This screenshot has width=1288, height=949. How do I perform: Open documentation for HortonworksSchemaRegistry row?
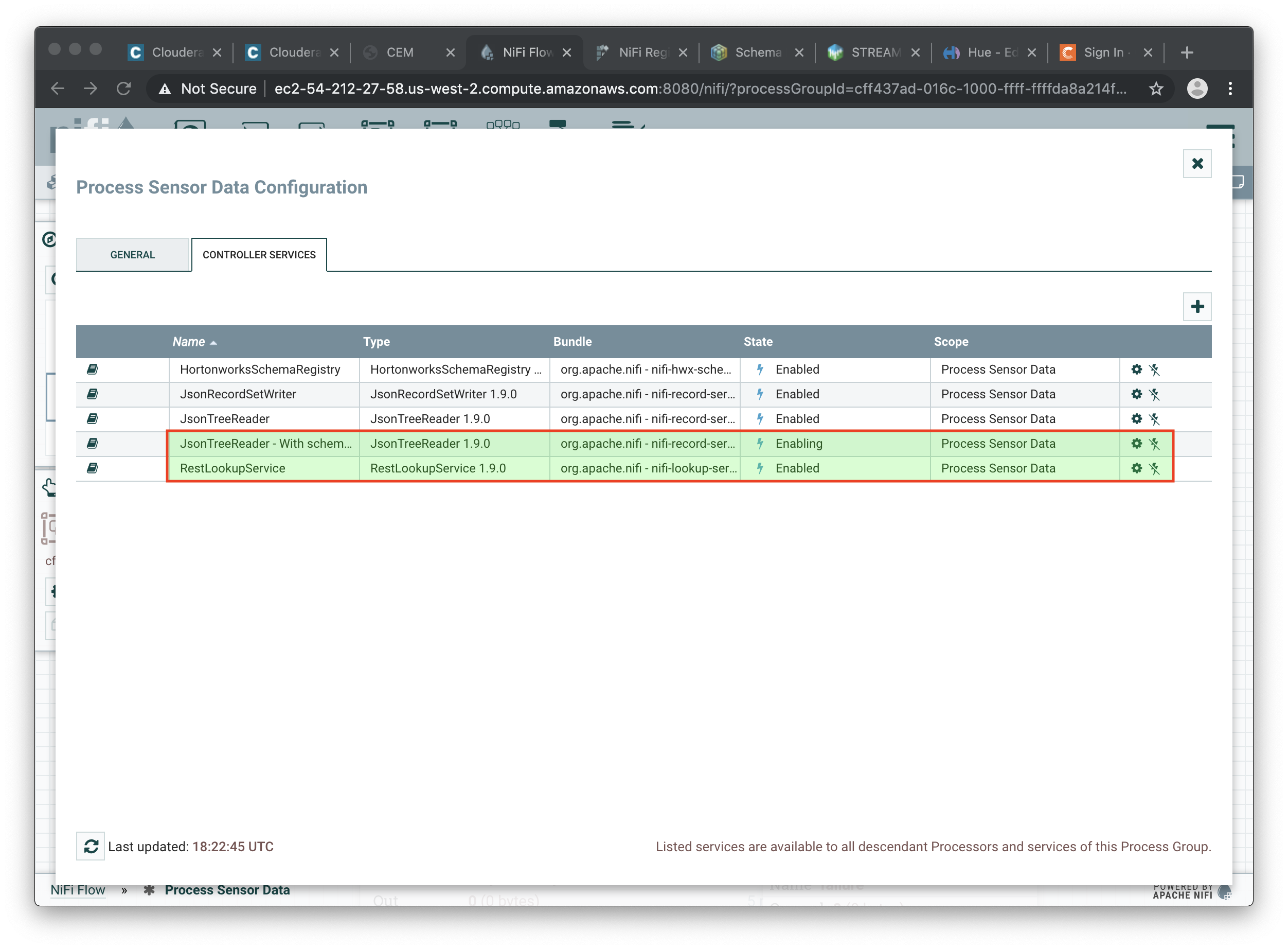(92, 370)
